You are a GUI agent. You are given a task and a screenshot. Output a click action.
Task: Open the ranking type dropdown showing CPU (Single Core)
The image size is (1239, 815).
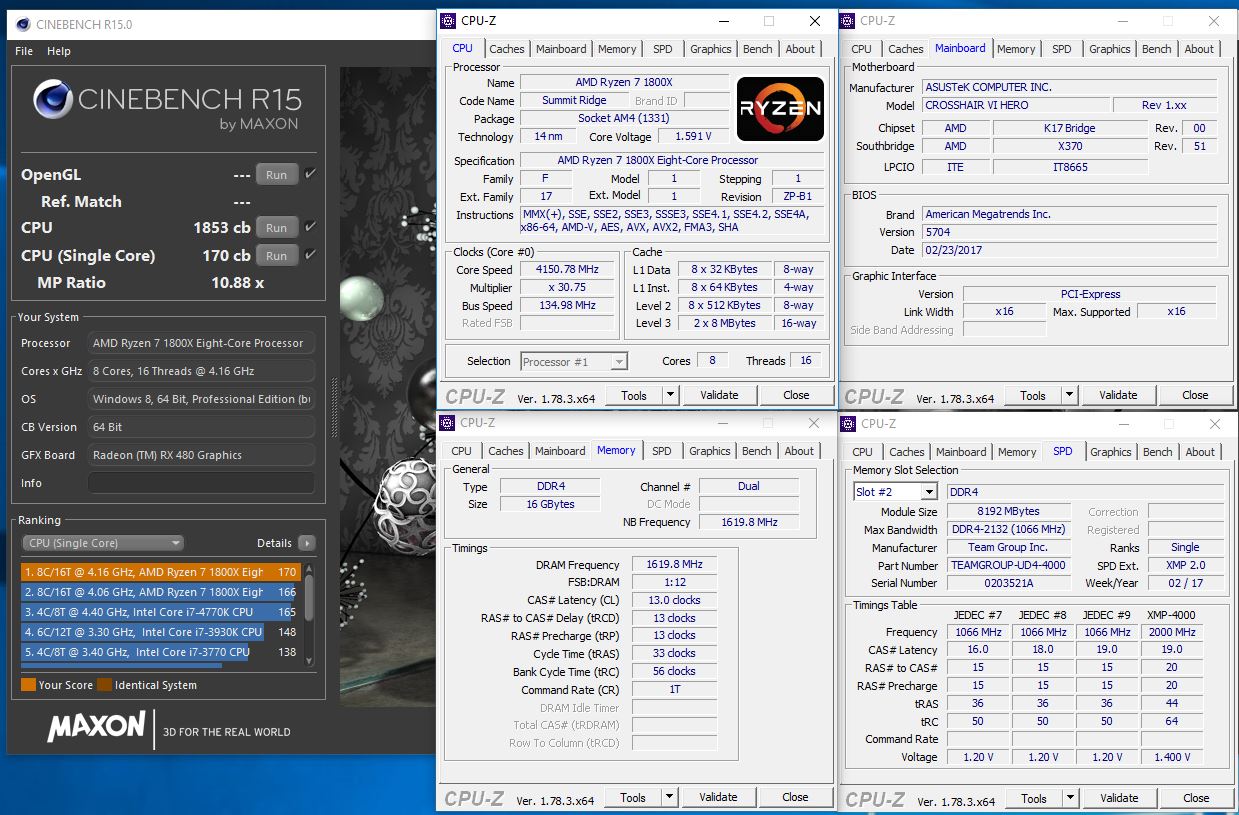tap(102, 543)
